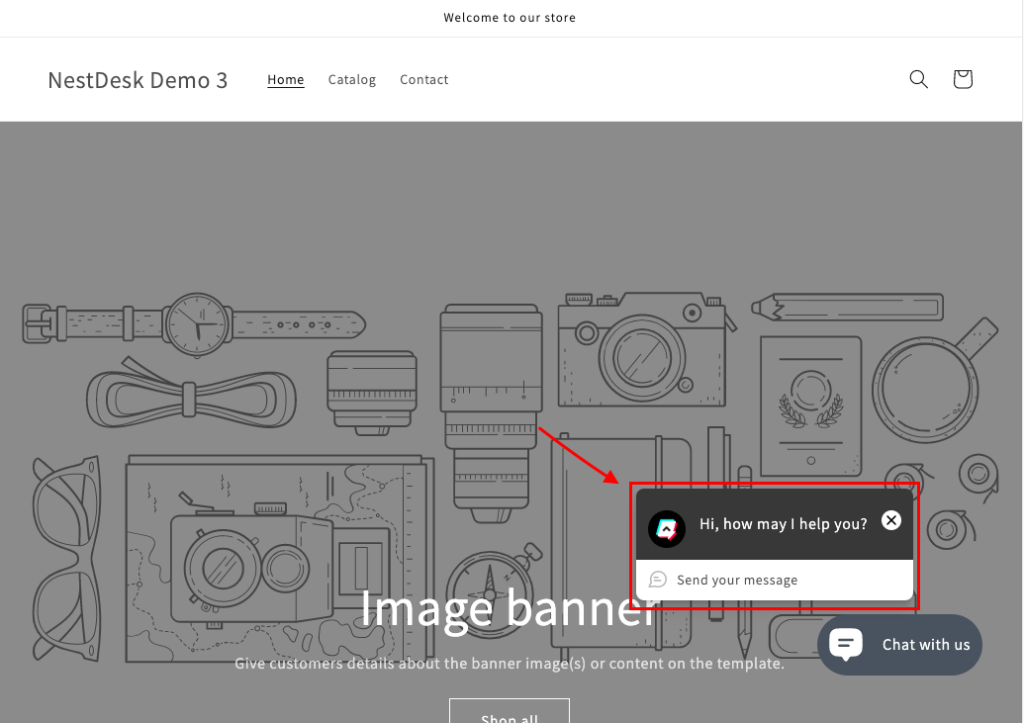The image size is (1024, 723).
Task: Click the 'Hi, how may I help you?' greeting
Action: pos(783,524)
